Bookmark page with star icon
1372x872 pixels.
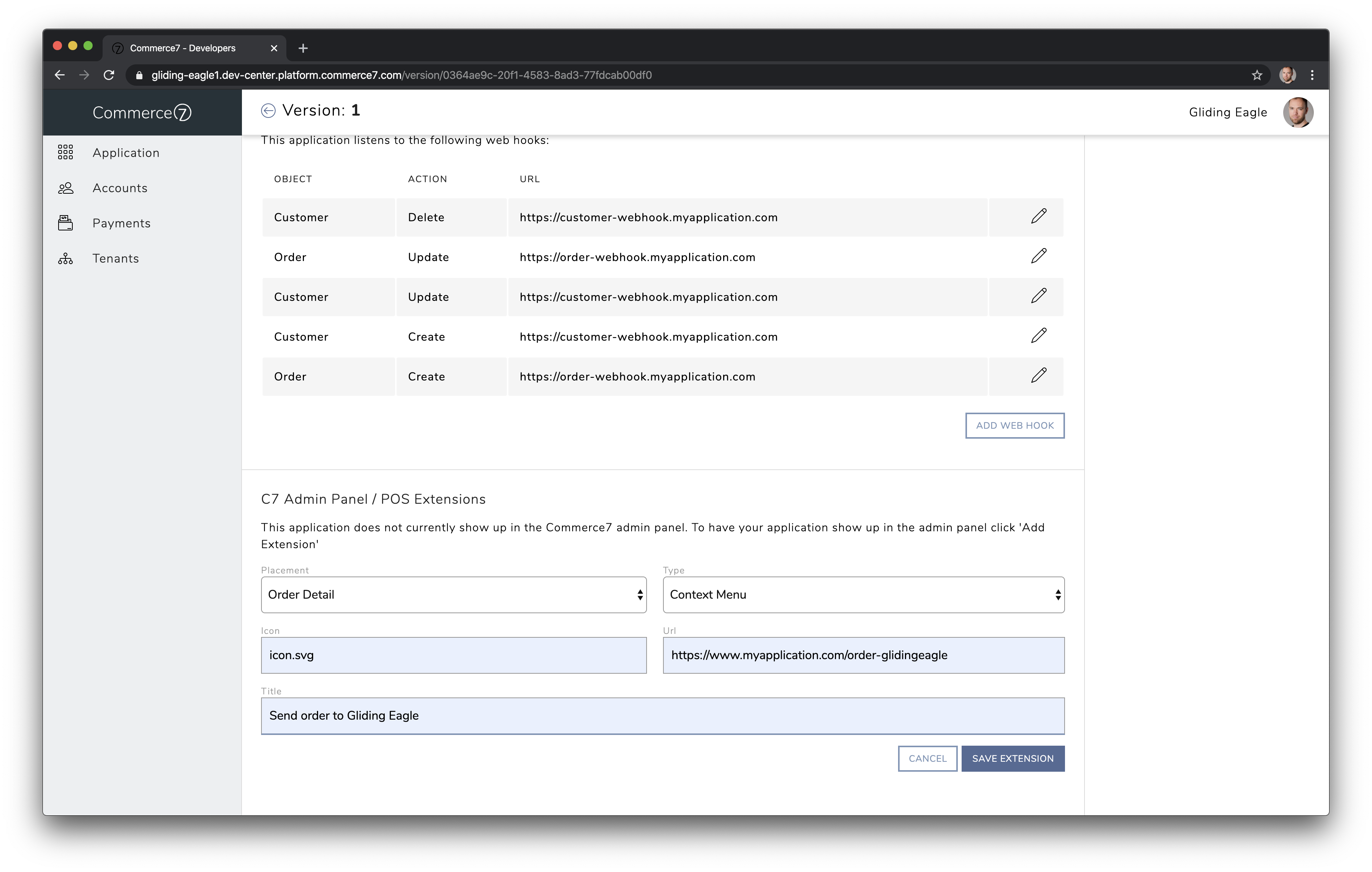(1256, 75)
